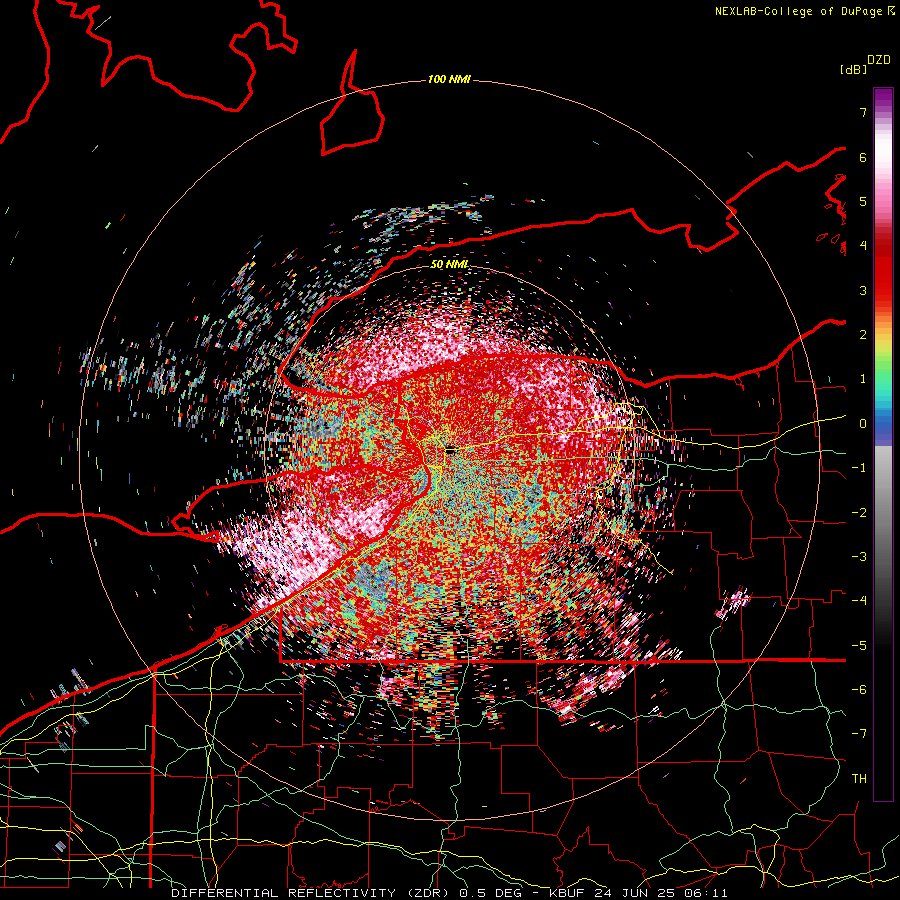This screenshot has width=900, height=900.
Task: Click the Differential Reflectivity KBUF caption text
Action: pos(449,893)
